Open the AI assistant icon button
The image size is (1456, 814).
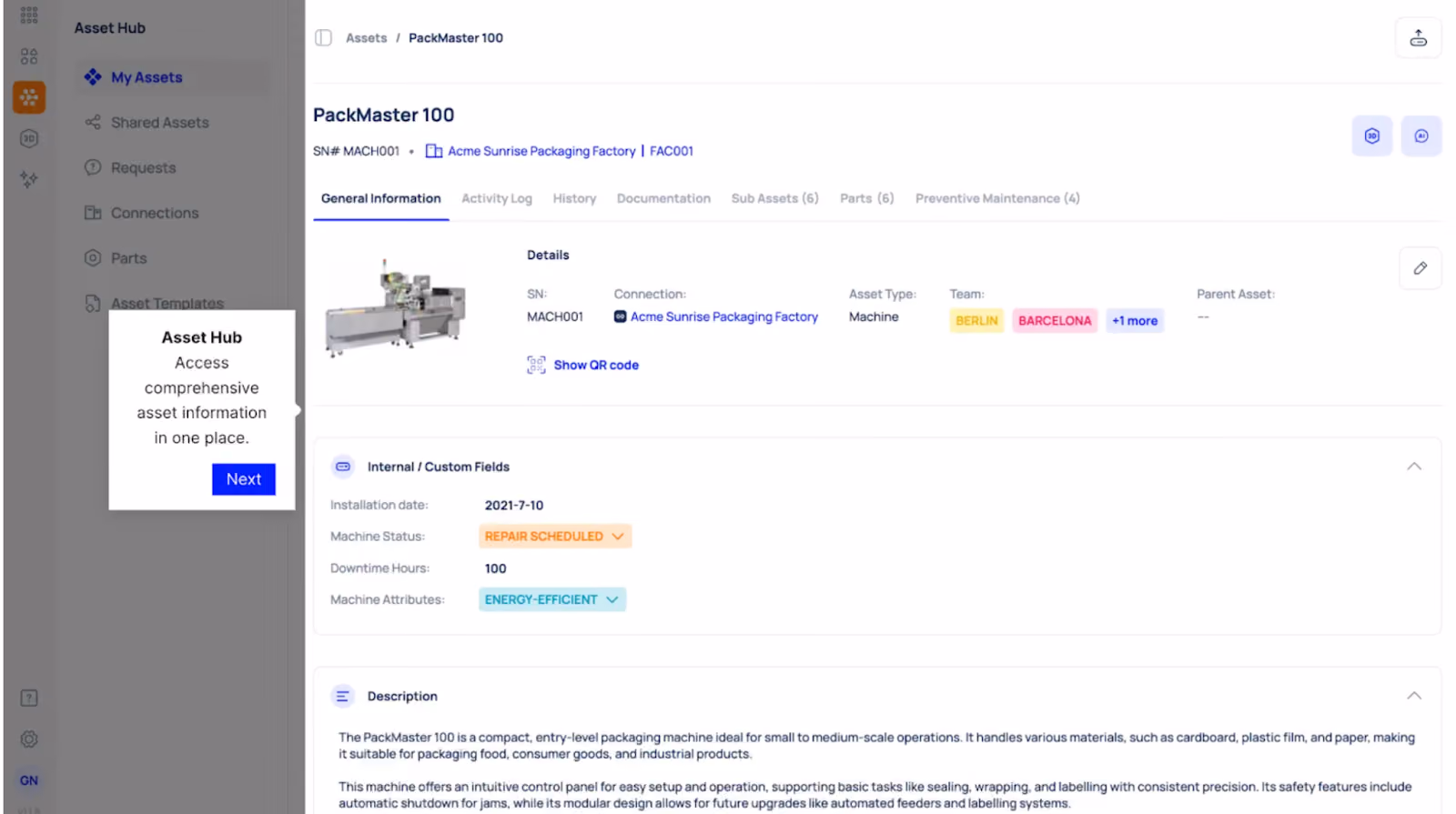(x=1421, y=136)
